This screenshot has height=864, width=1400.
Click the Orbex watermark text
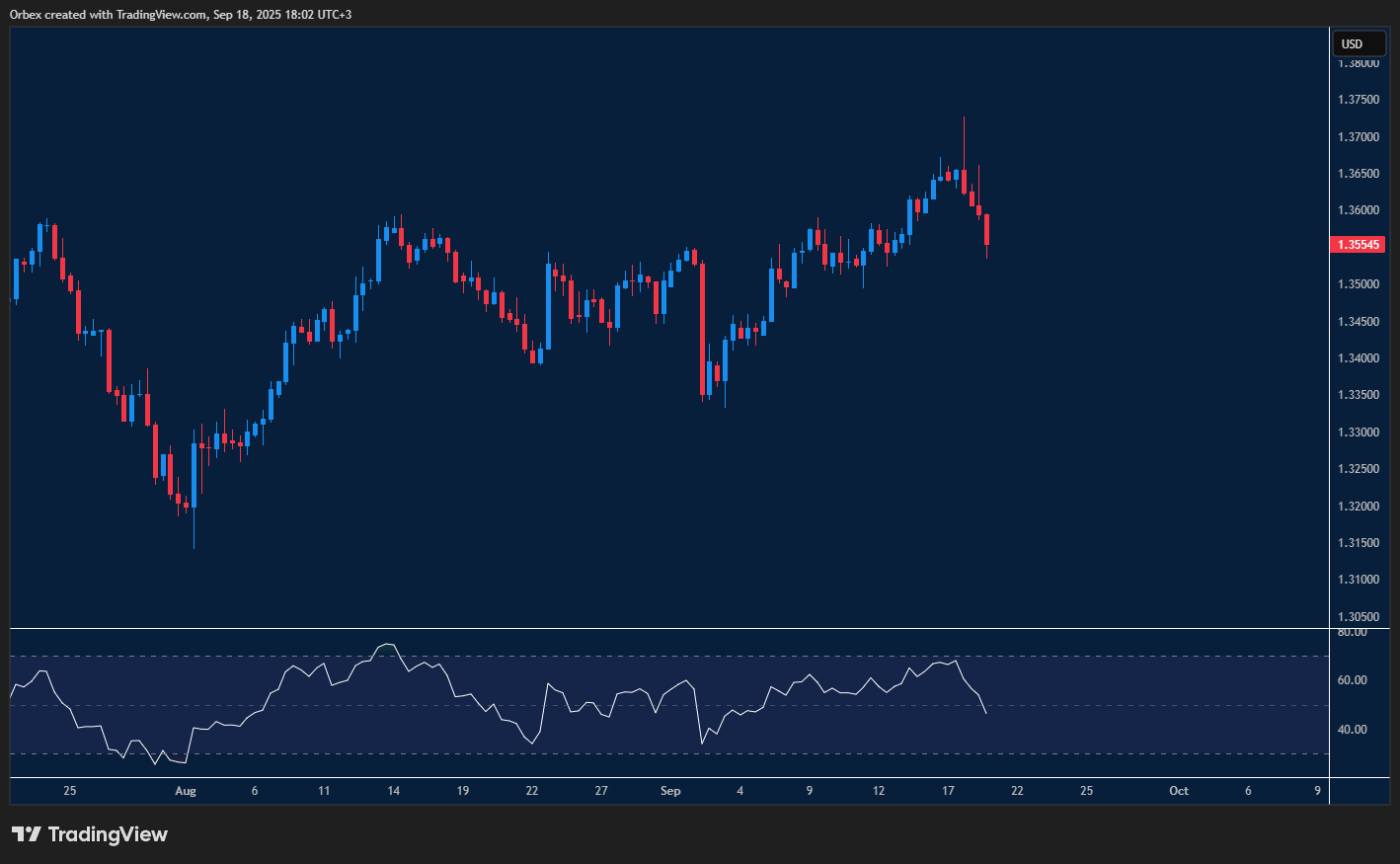pos(25,14)
